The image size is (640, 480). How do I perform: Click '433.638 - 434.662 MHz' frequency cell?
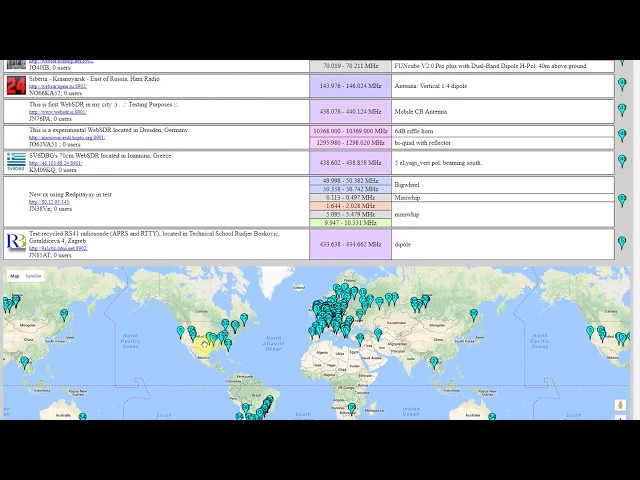tap(350, 244)
